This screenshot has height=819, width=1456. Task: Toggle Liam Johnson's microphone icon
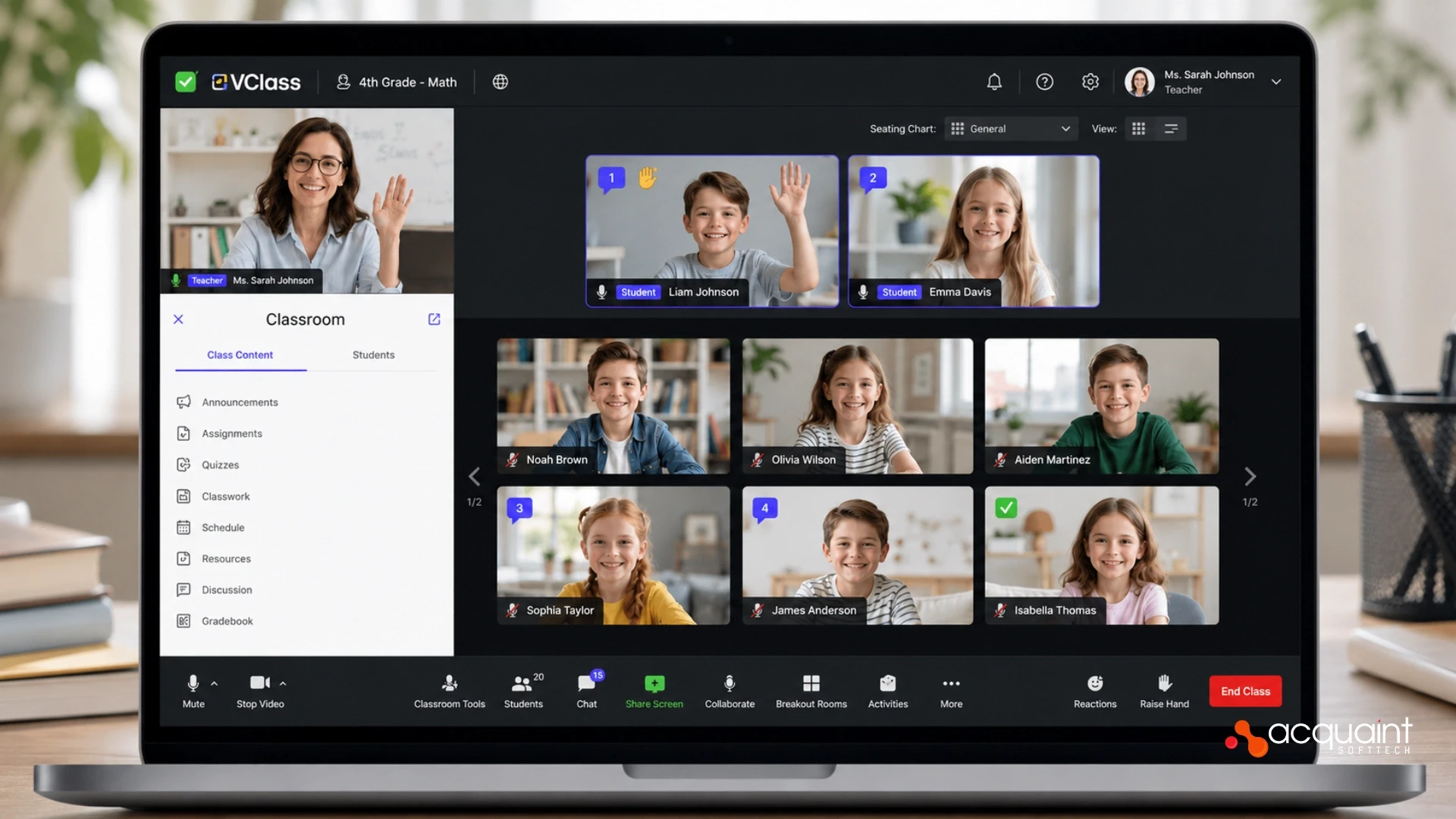601,292
